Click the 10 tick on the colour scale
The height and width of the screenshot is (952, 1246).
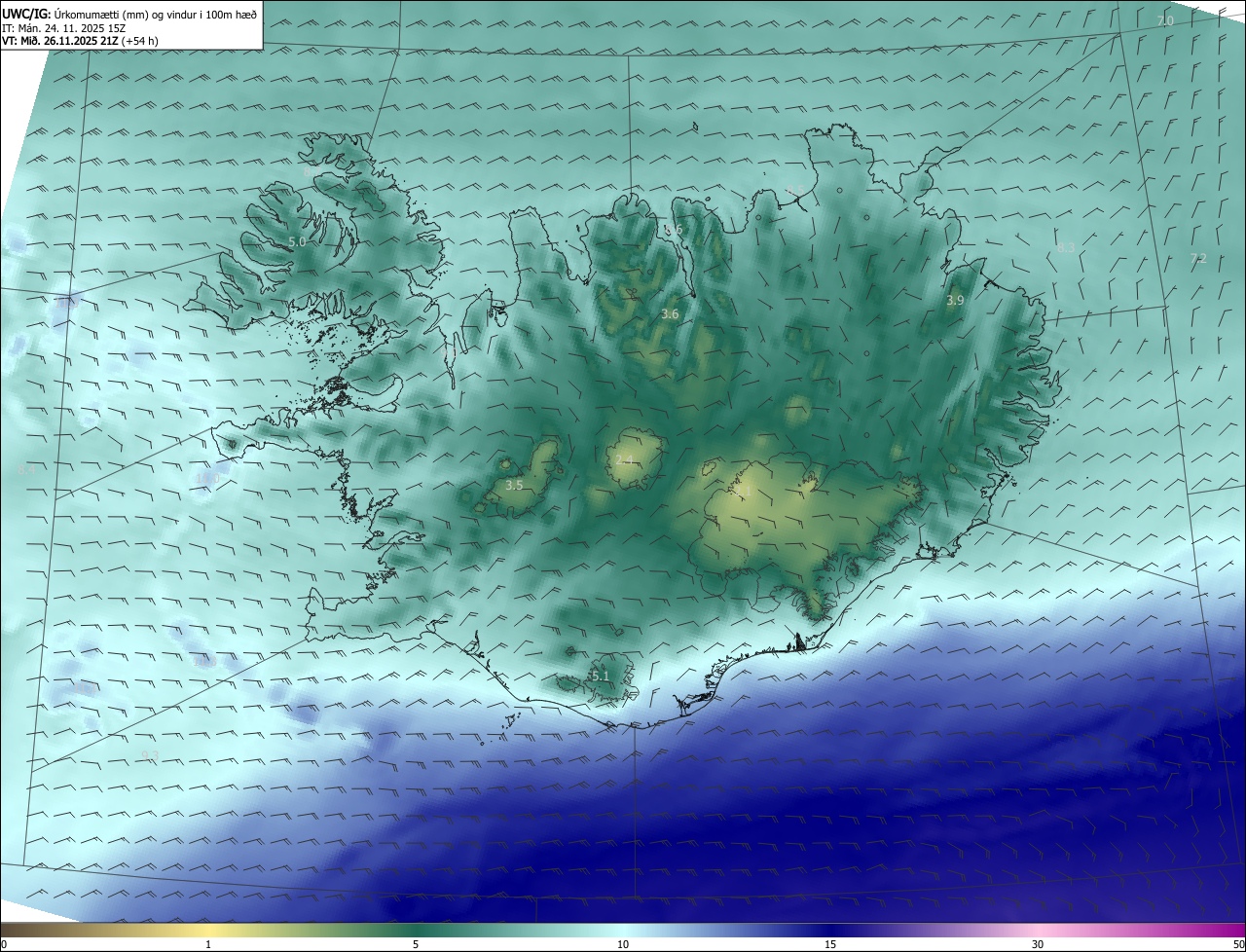pyautogui.click(x=623, y=944)
